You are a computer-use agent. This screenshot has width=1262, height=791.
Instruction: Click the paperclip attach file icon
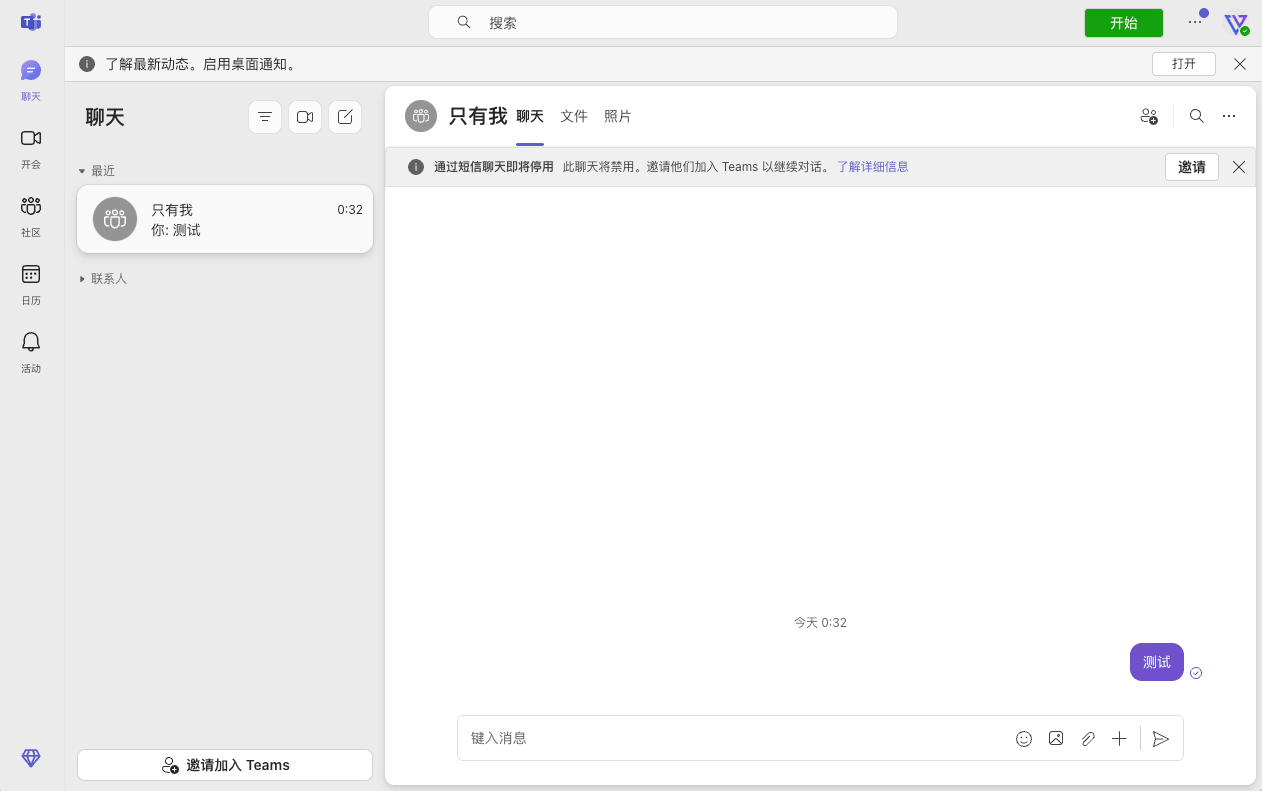[x=1088, y=739]
